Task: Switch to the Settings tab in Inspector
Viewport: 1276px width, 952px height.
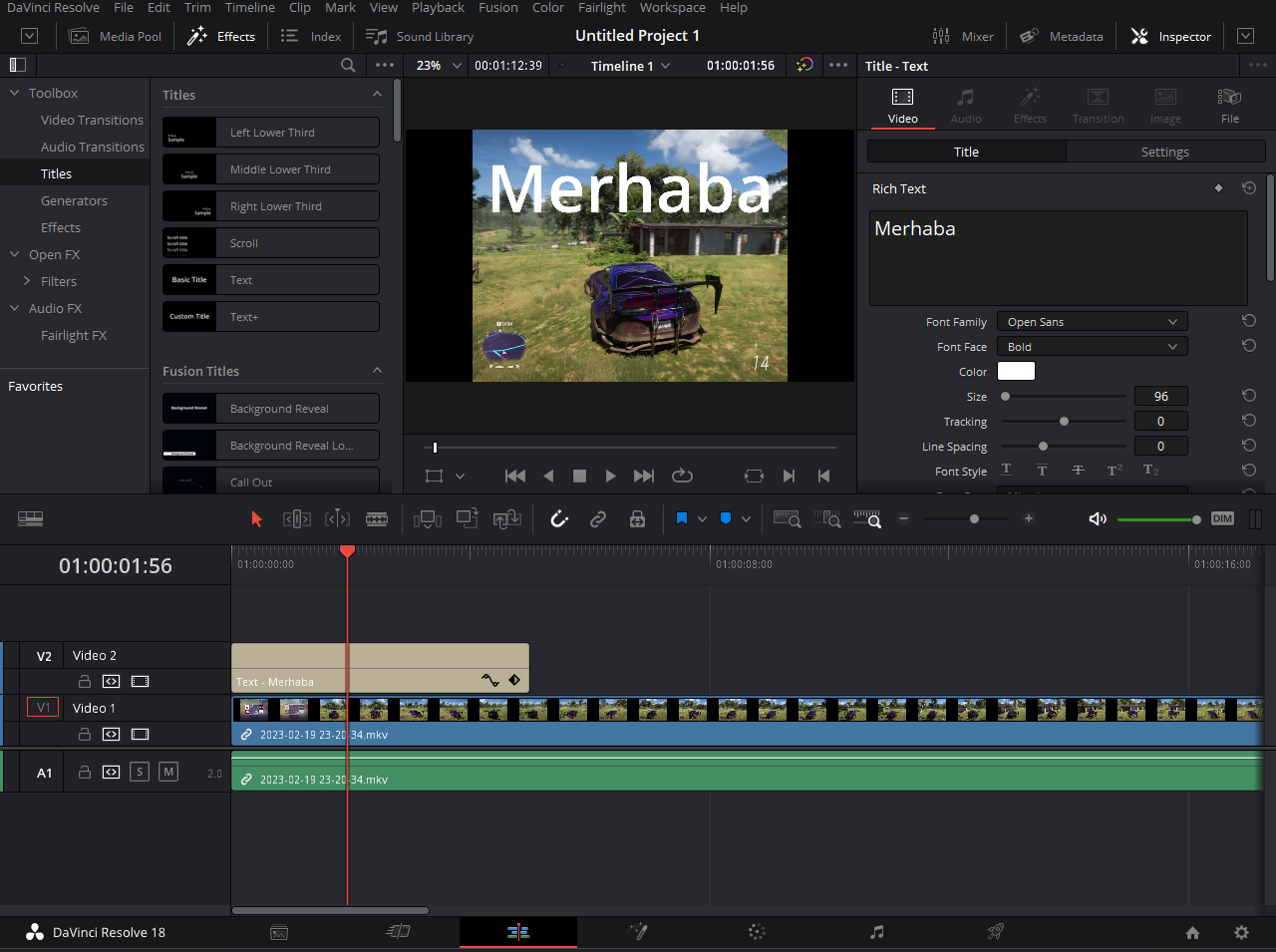Action: point(1164,152)
